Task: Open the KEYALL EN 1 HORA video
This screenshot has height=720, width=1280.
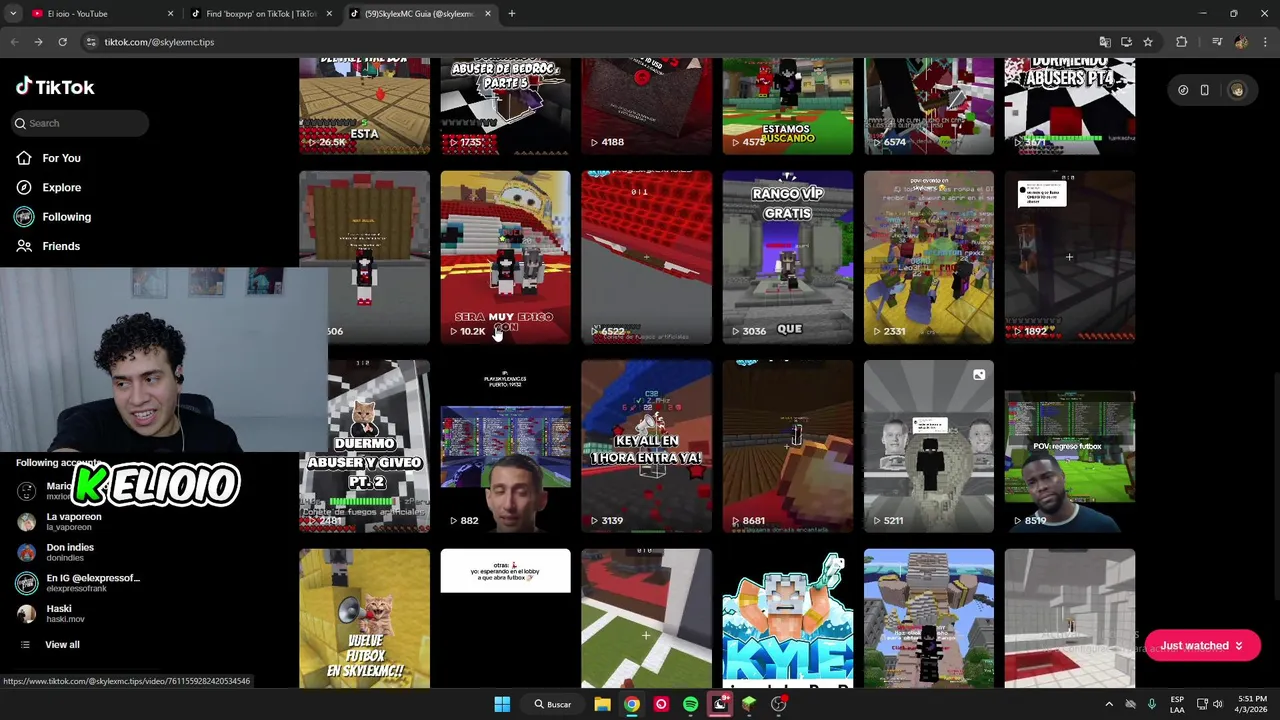Action: [x=646, y=446]
